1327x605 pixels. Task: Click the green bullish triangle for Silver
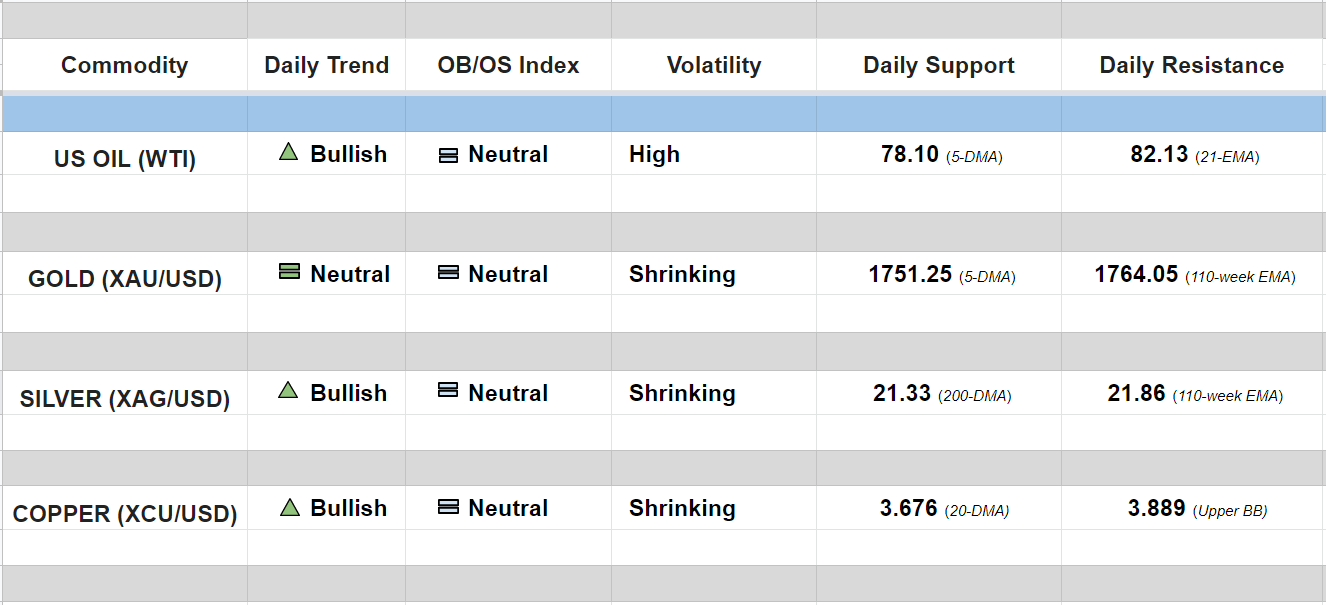289,391
